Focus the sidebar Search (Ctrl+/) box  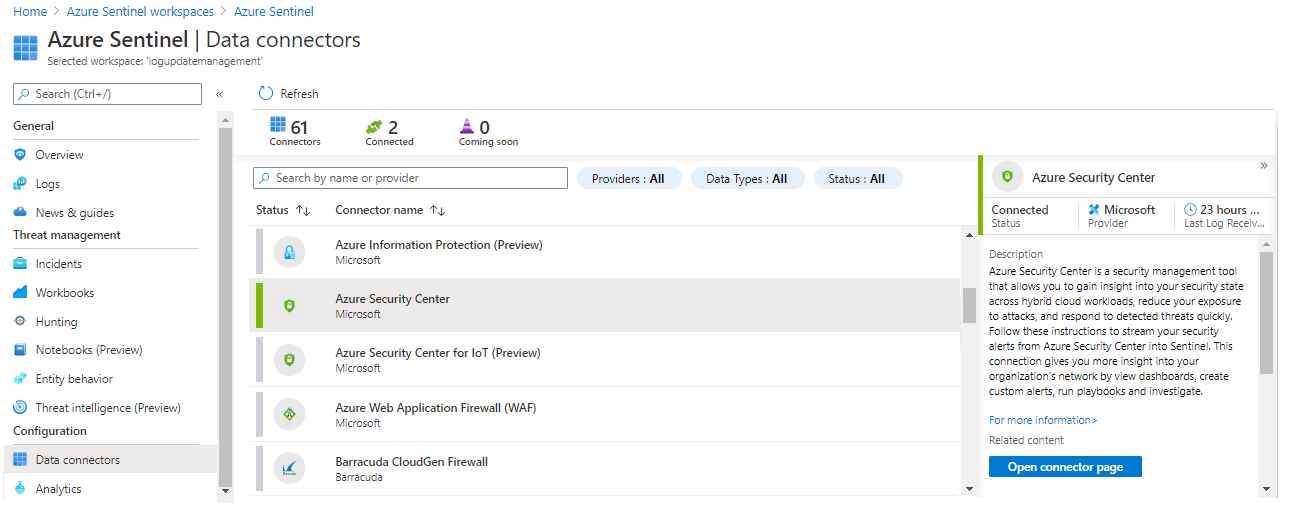coord(107,94)
